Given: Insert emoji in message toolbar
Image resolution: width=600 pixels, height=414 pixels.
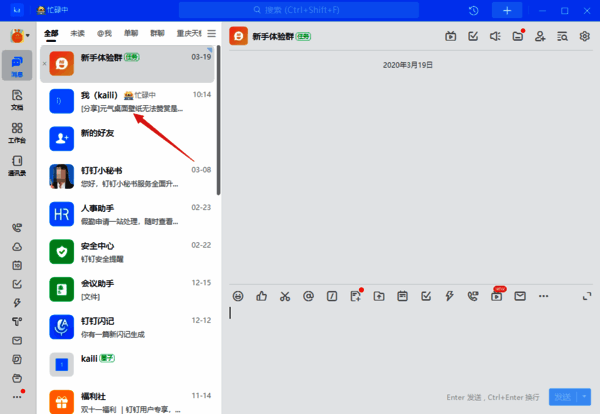Looking at the screenshot, I should (238, 296).
